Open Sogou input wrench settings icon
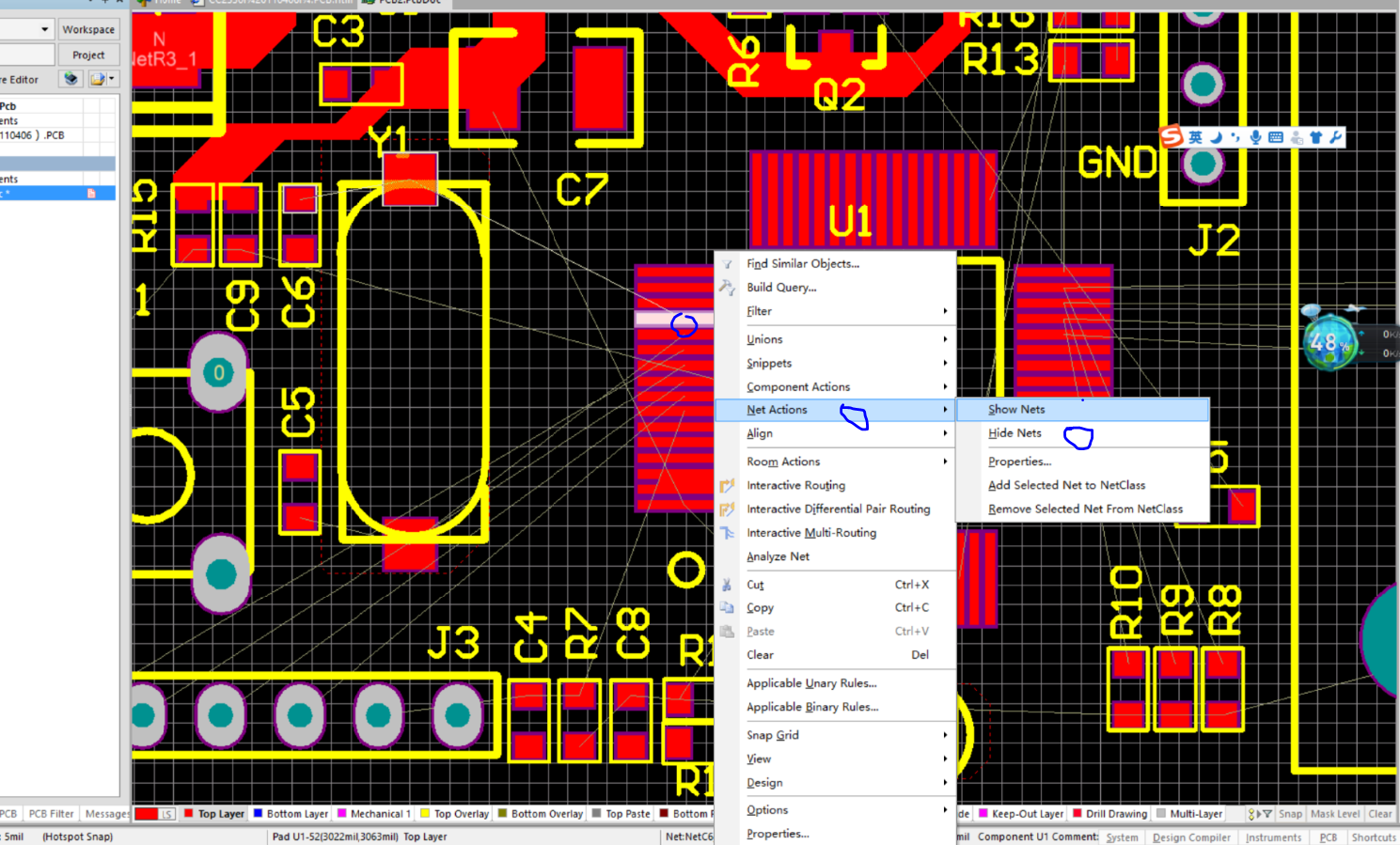The height and width of the screenshot is (845, 1400). pyautogui.click(x=1335, y=137)
